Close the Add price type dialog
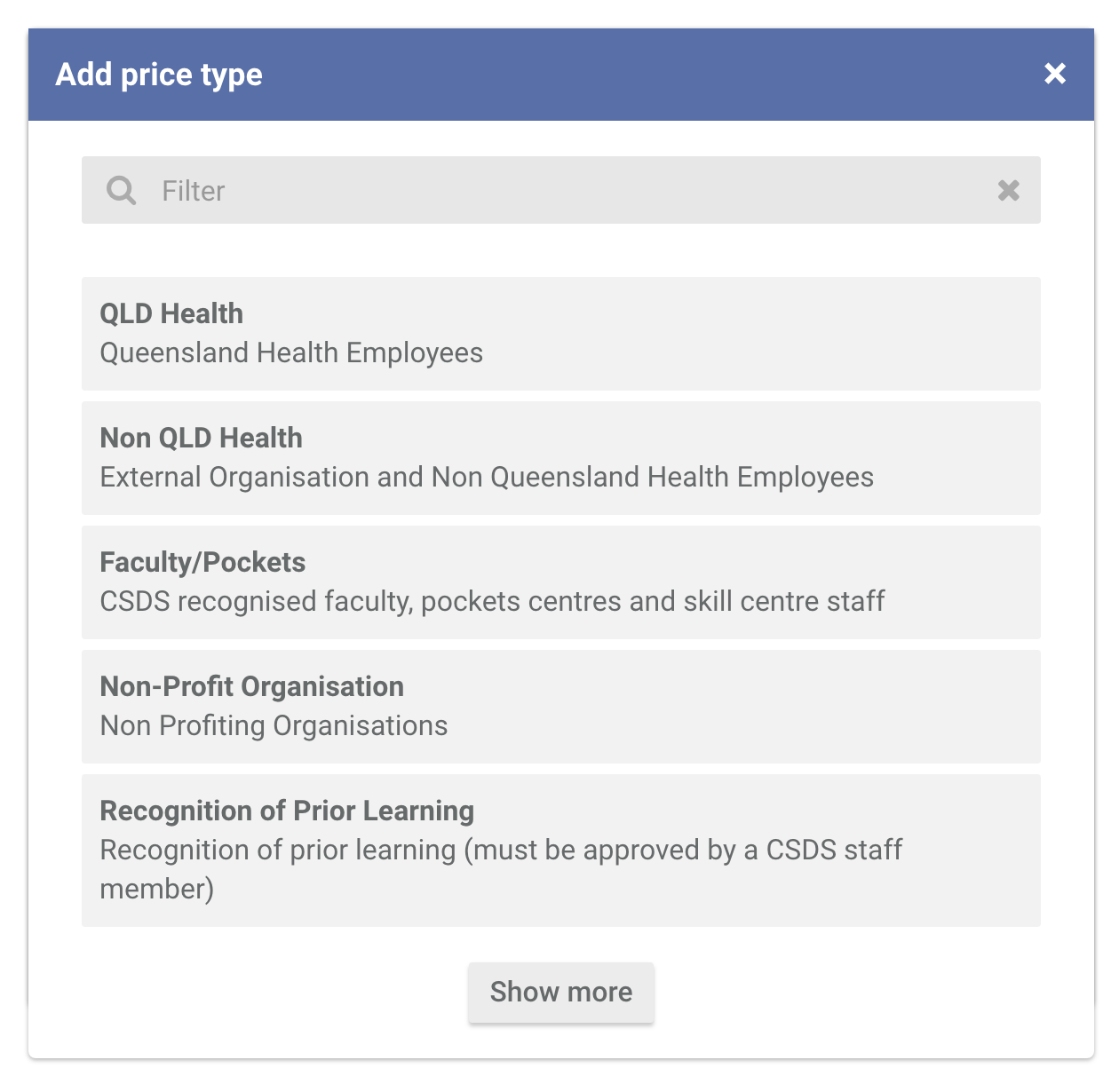 1054,74
